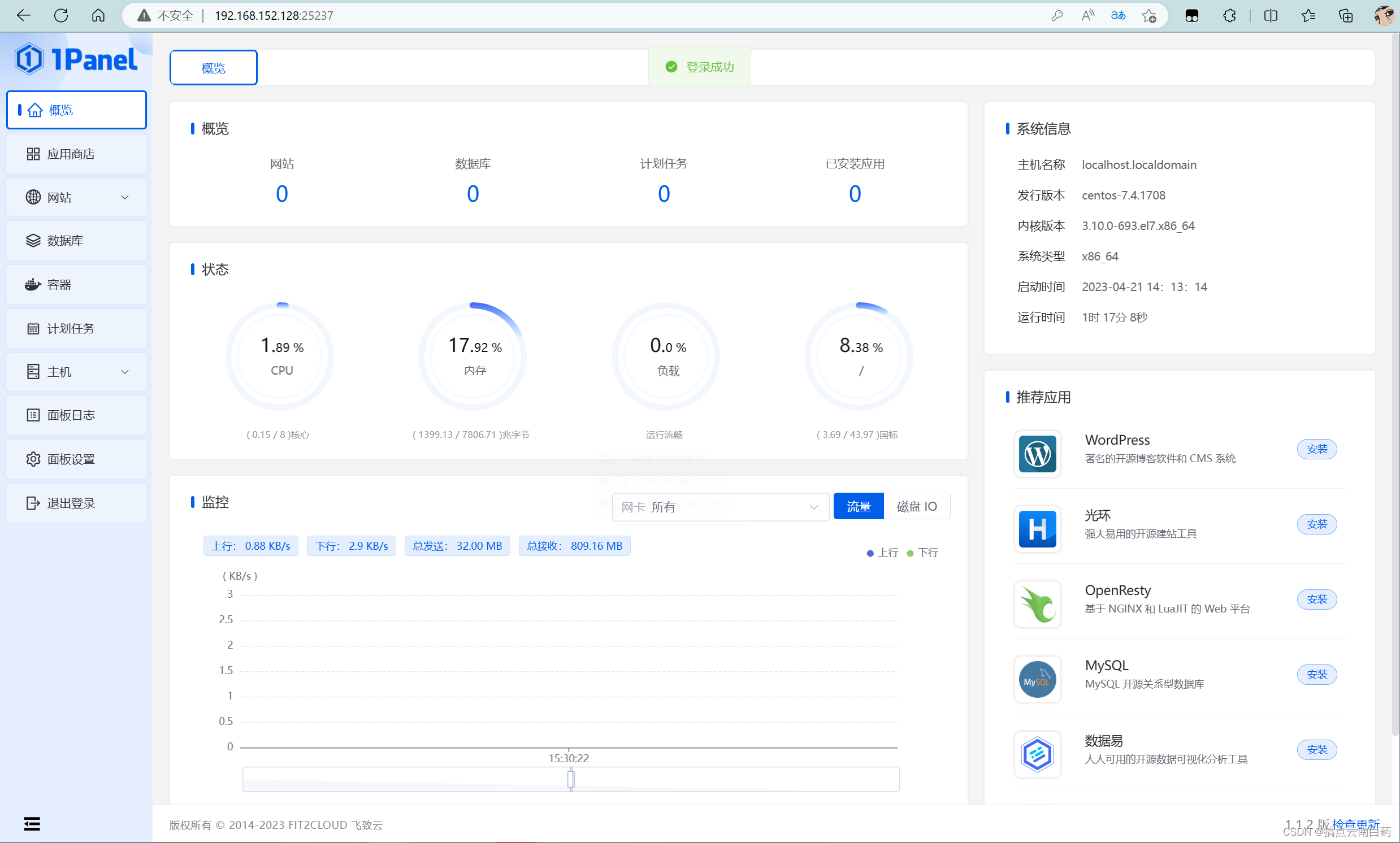Click the MySQL app icon

tap(1037, 679)
